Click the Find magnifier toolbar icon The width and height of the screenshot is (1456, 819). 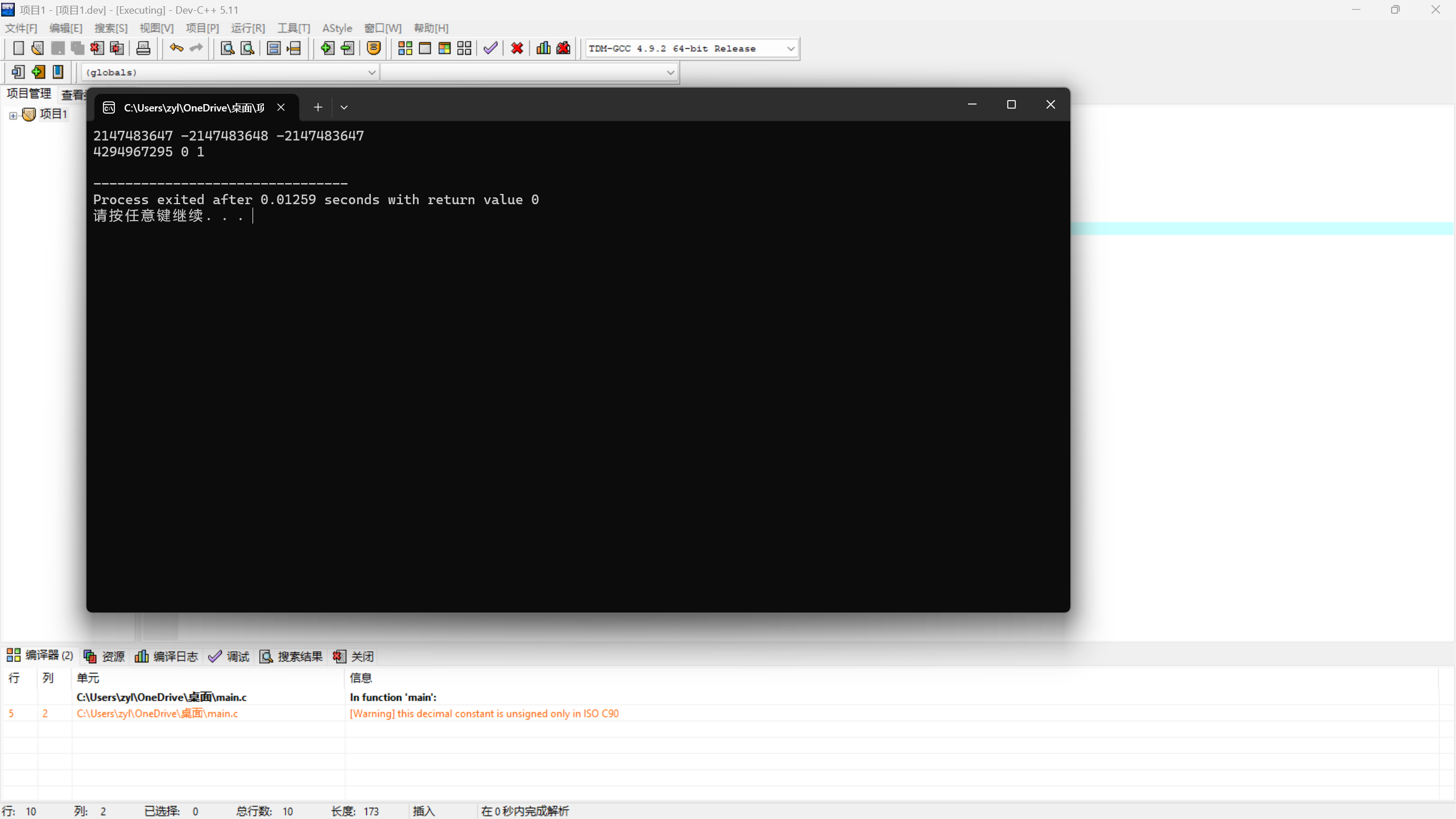[227, 48]
